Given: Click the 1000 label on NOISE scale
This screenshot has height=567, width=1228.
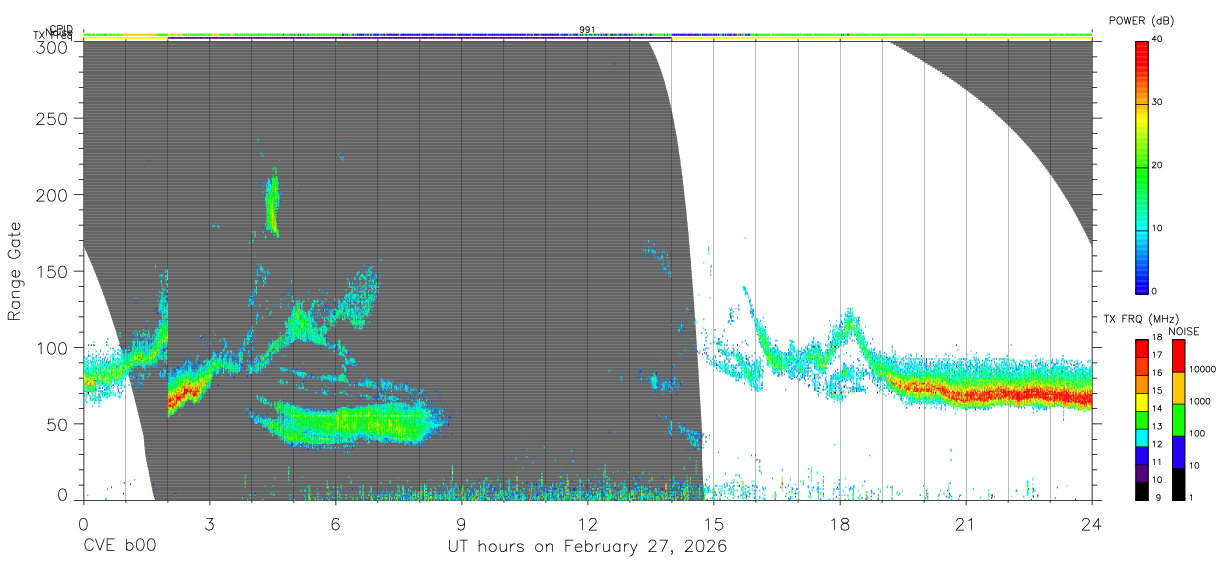Looking at the screenshot, I should [x=1198, y=401].
